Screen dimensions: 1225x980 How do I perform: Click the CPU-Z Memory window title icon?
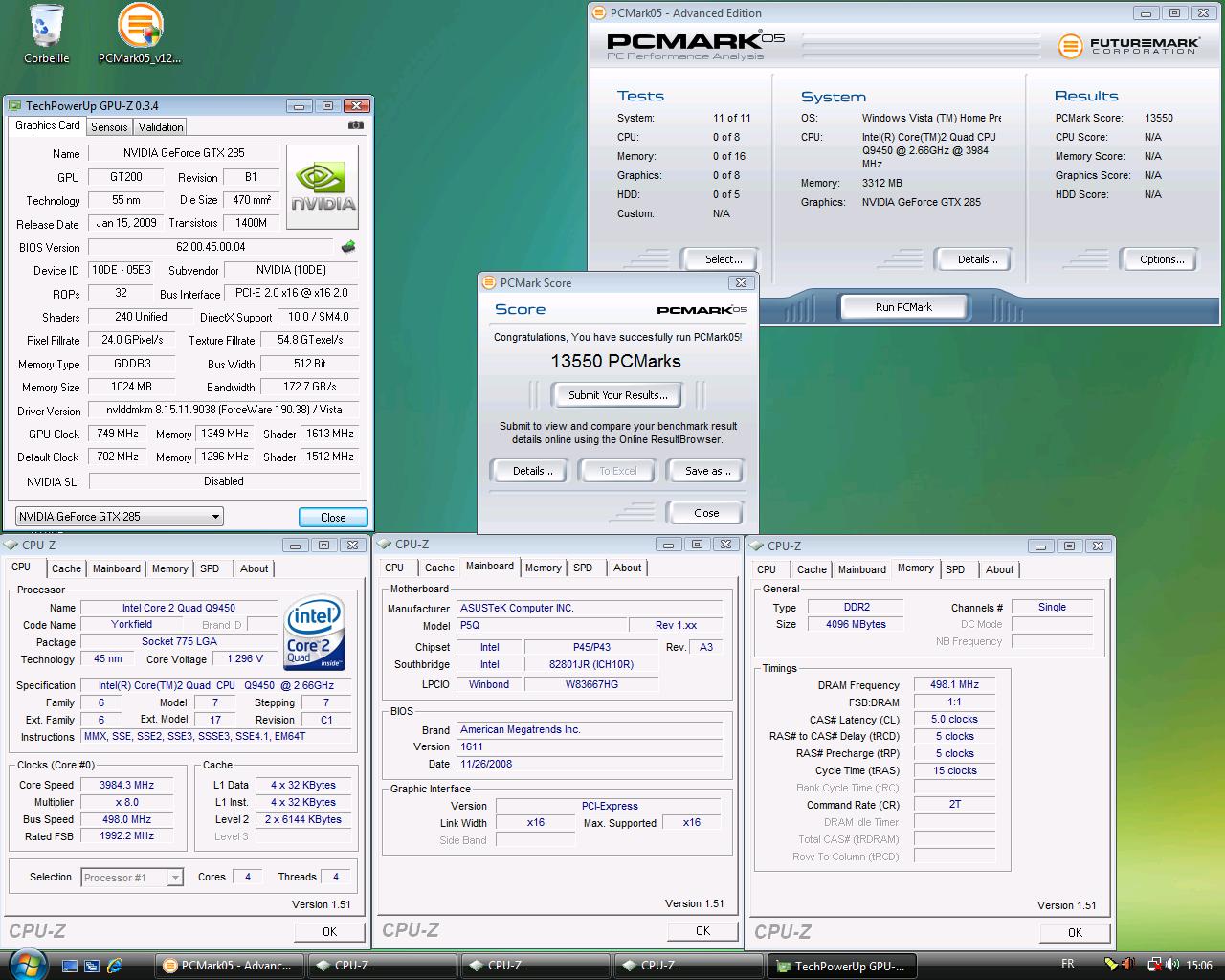tap(757, 546)
